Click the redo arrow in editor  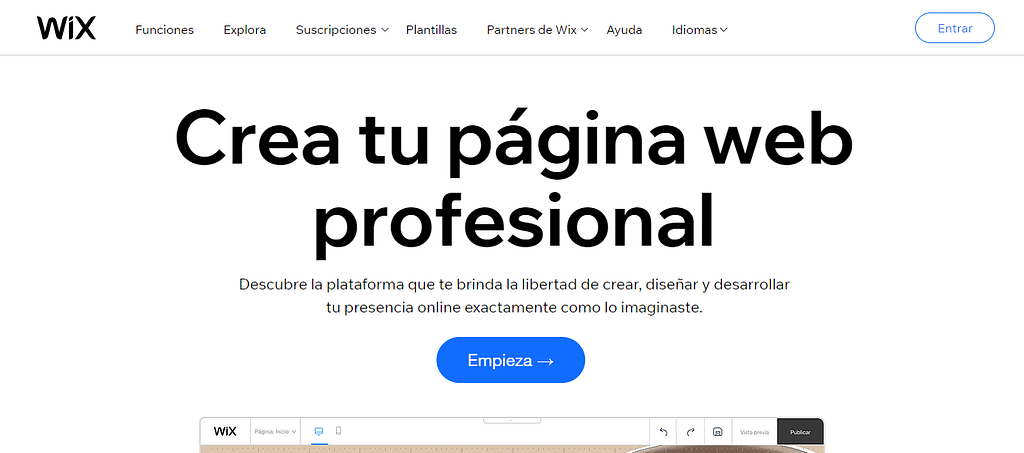click(690, 431)
